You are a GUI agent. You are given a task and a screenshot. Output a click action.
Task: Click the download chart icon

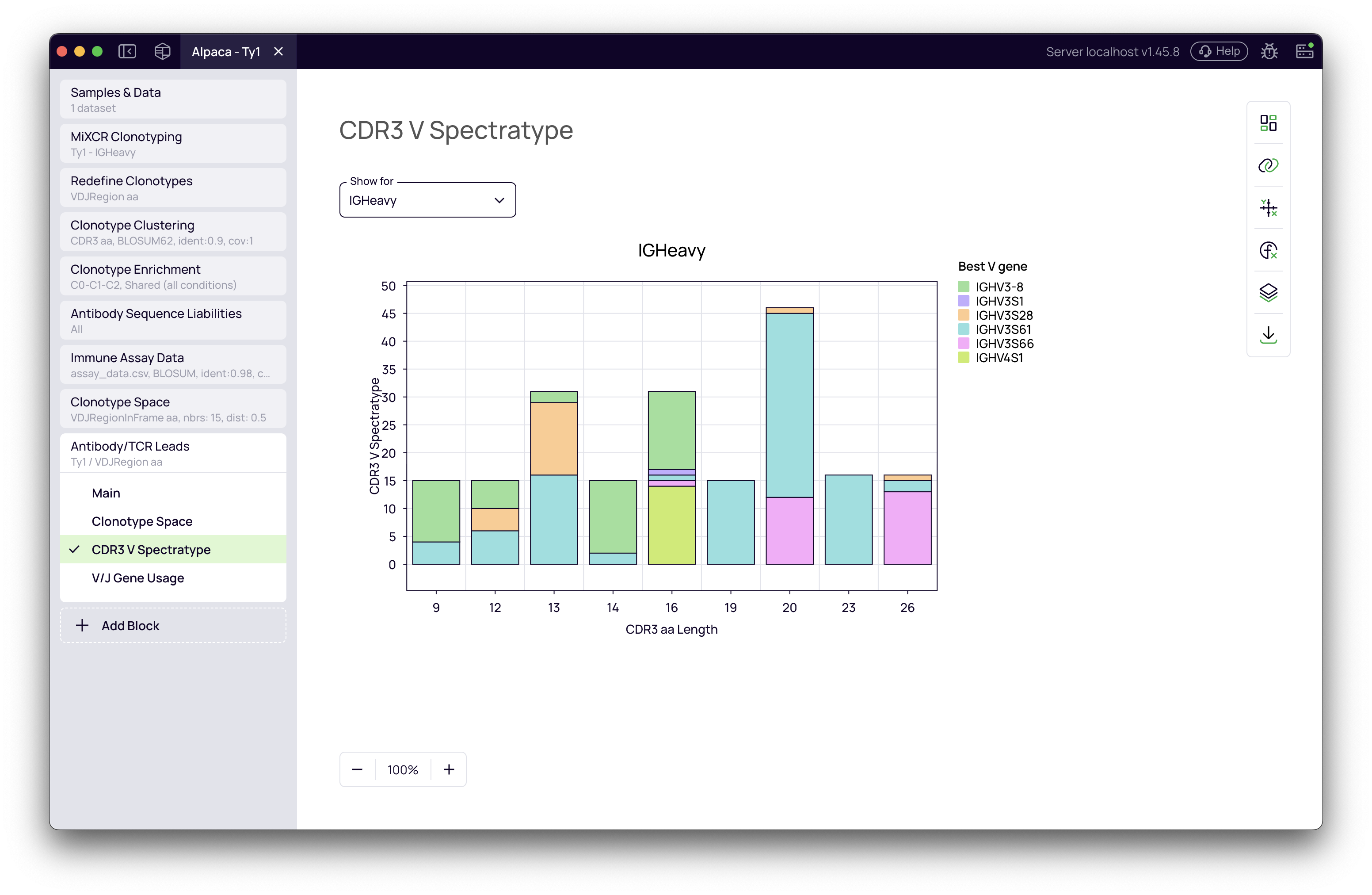[1268, 334]
